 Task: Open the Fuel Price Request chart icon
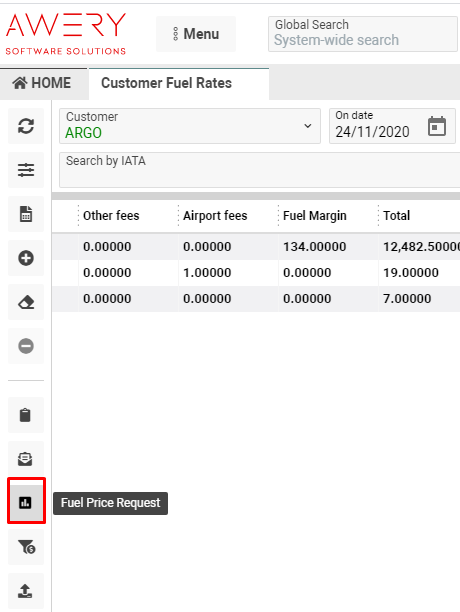26,502
